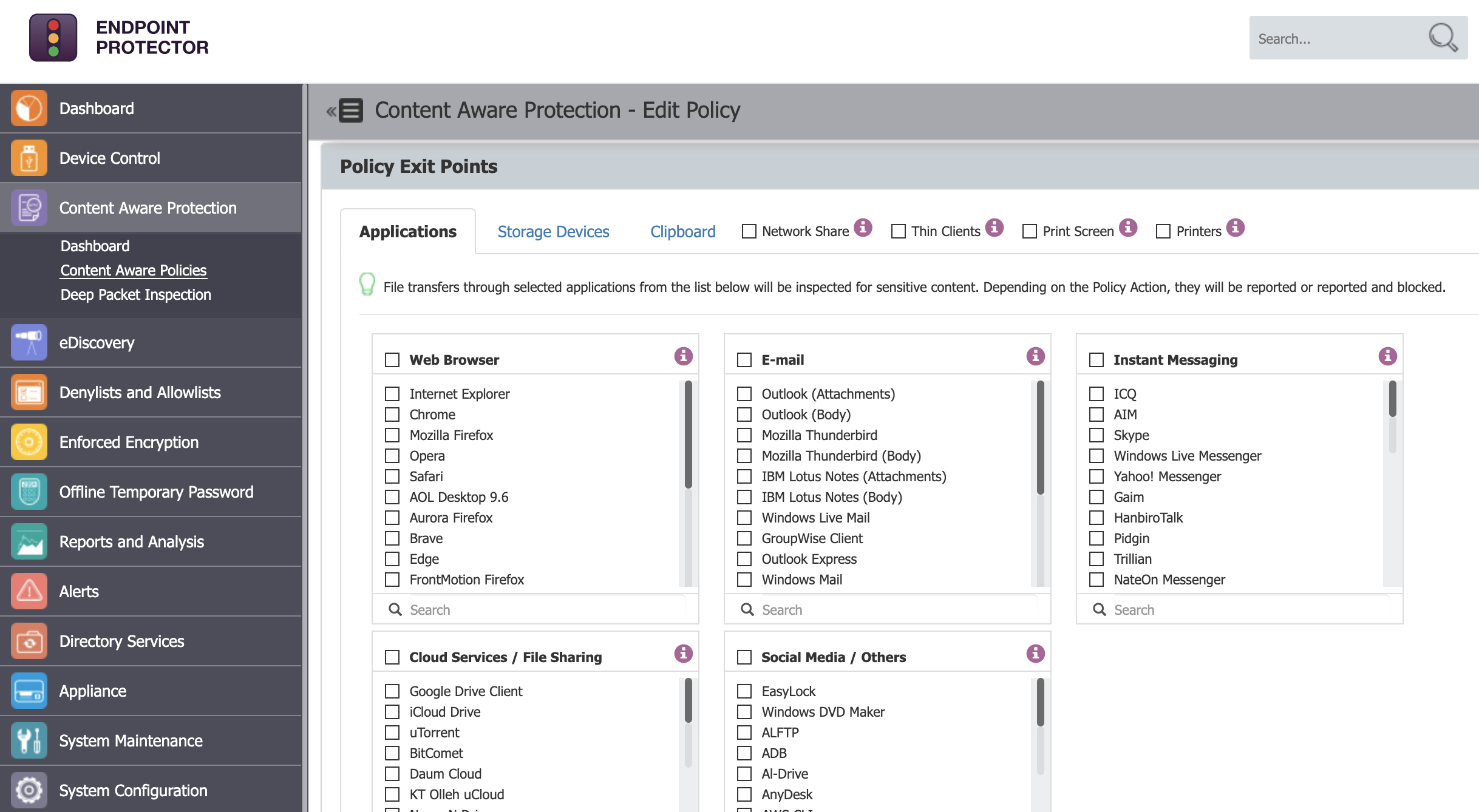Open Enforced Encryption from sidebar icon
Image resolution: width=1479 pixels, height=812 pixels.
pyautogui.click(x=29, y=442)
